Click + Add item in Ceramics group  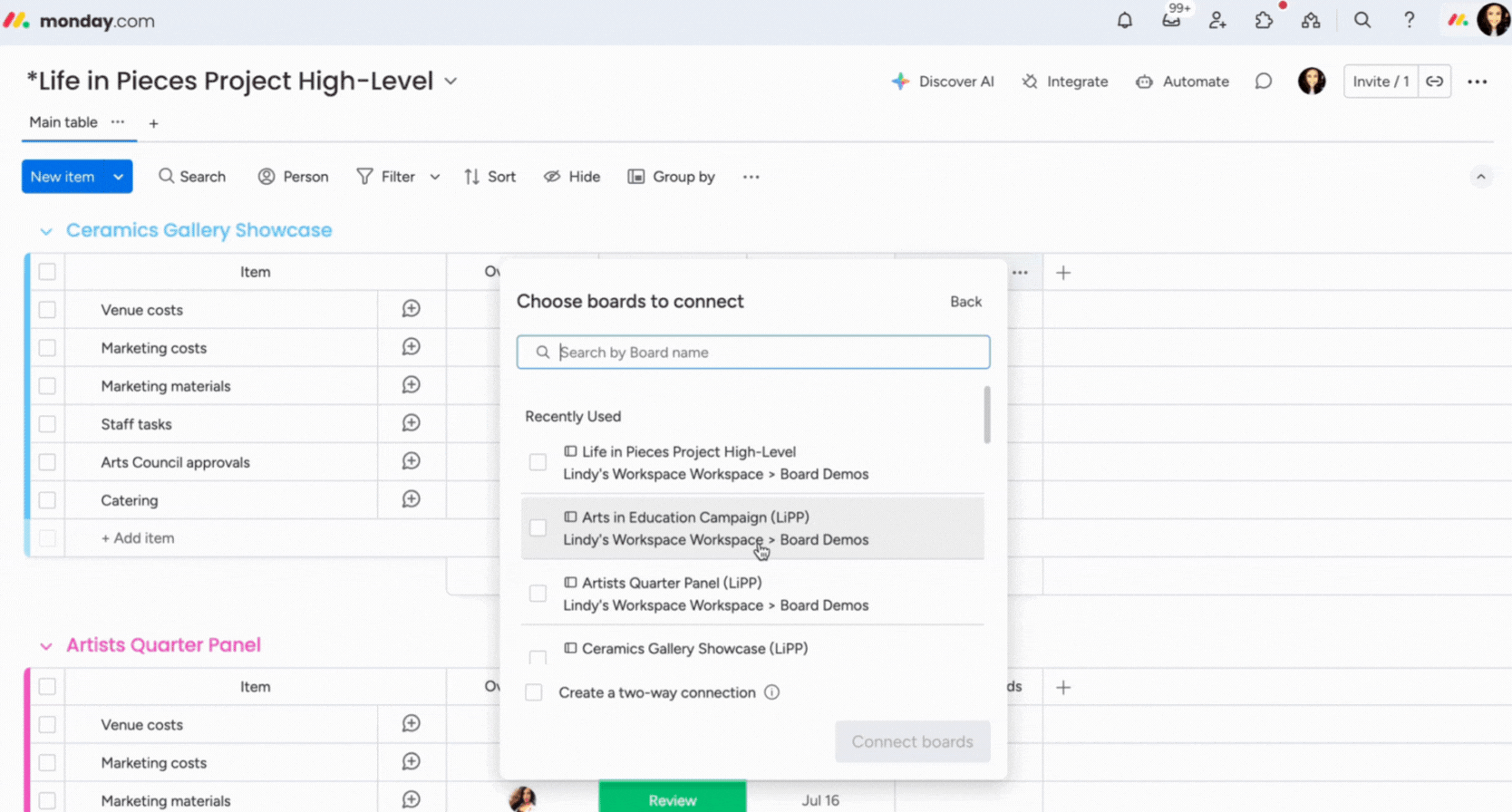click(138, 538)
